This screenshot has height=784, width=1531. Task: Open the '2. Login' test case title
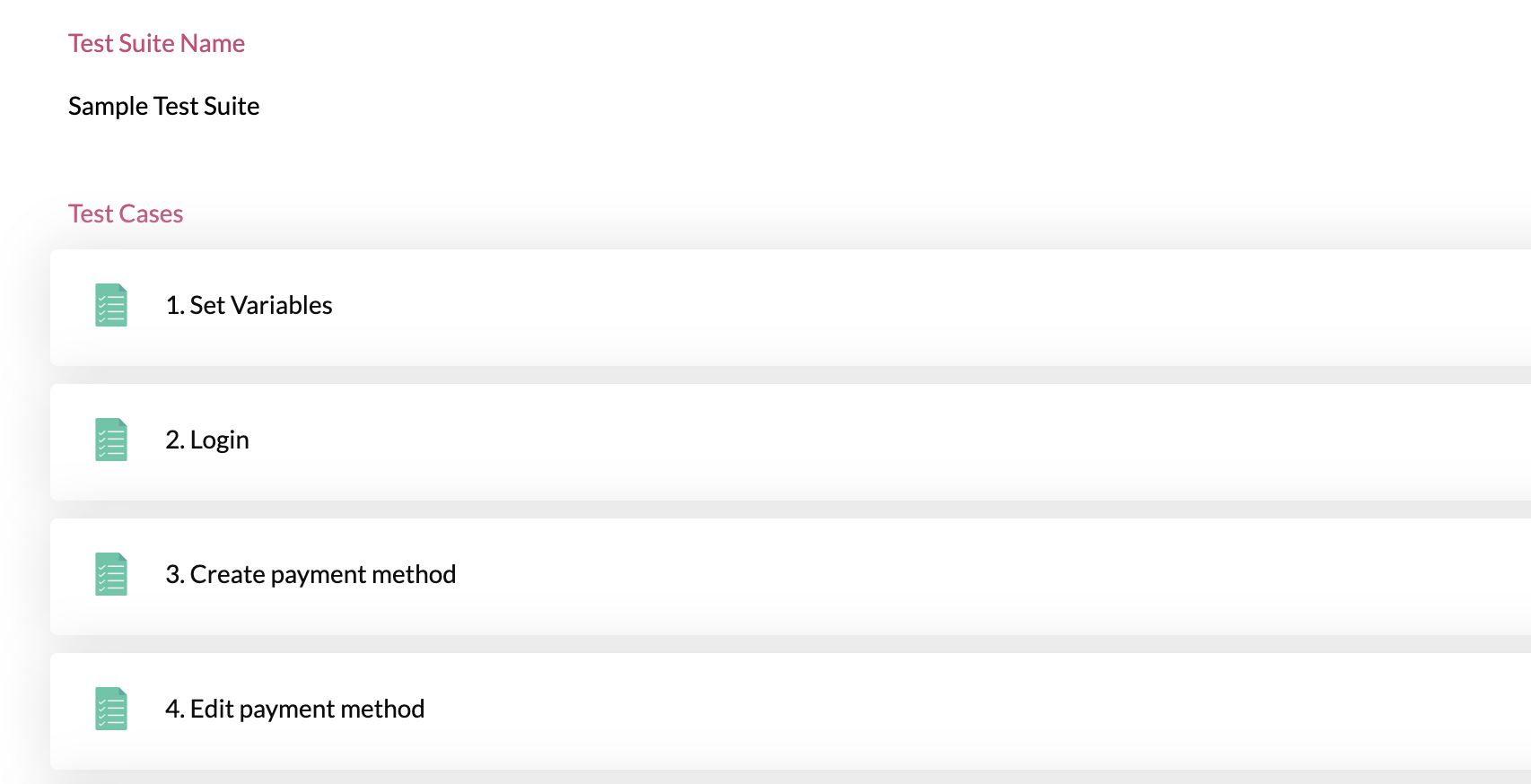pos(207,440)
